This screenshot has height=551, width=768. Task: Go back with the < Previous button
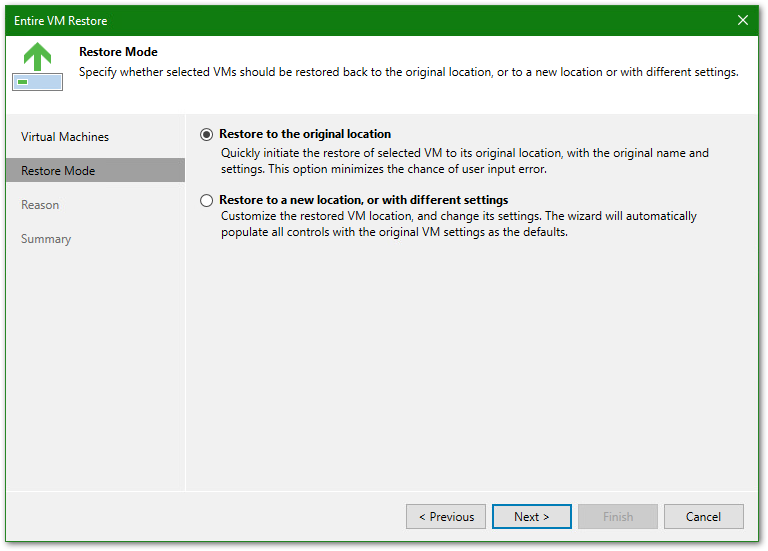(x=446, y=517)
